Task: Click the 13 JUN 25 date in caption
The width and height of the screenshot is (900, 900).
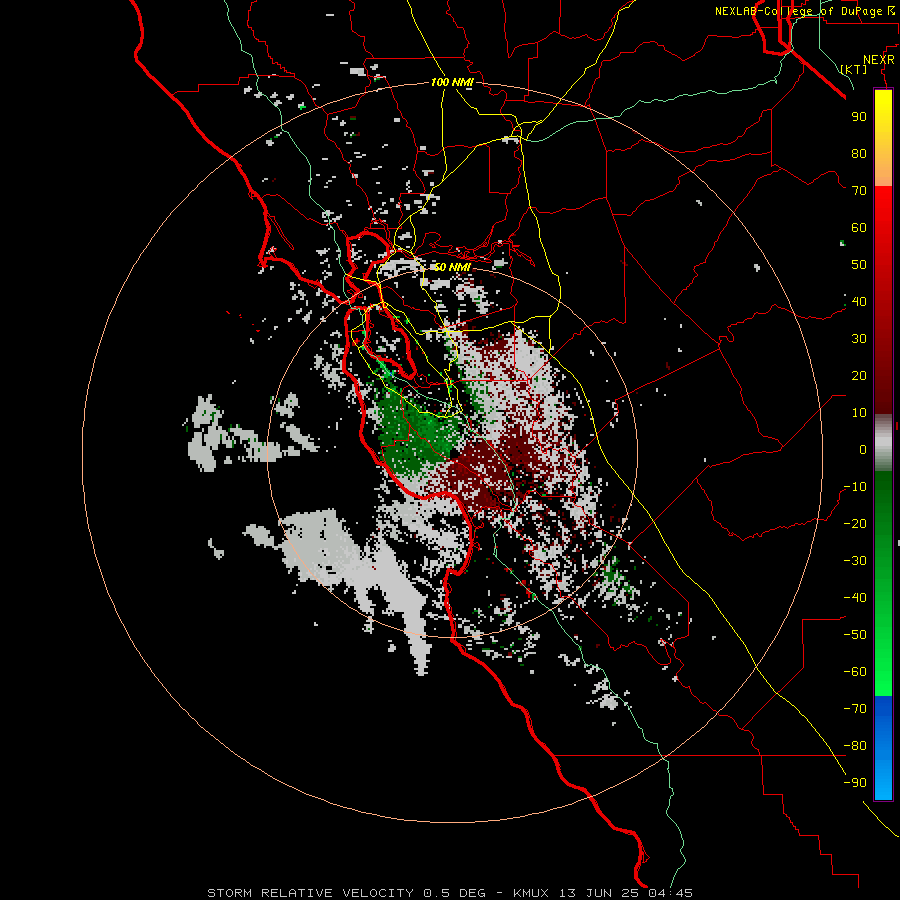Action: [599, 893]
